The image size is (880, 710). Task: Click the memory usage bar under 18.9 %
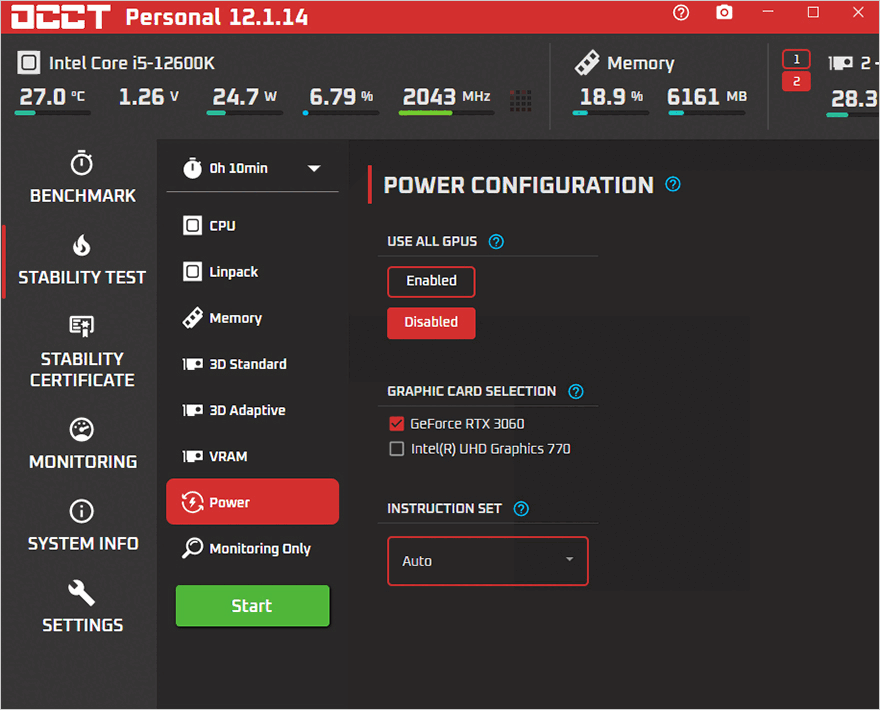(611, 113)
